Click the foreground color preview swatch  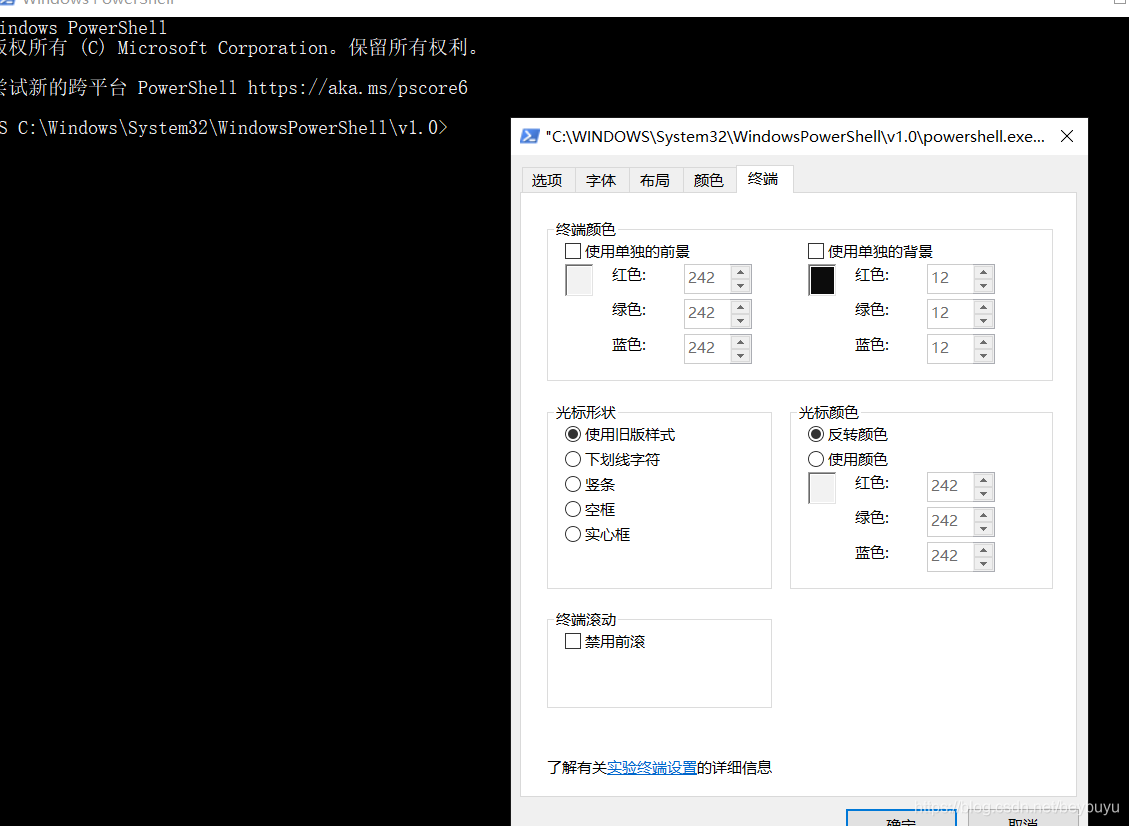579,280
